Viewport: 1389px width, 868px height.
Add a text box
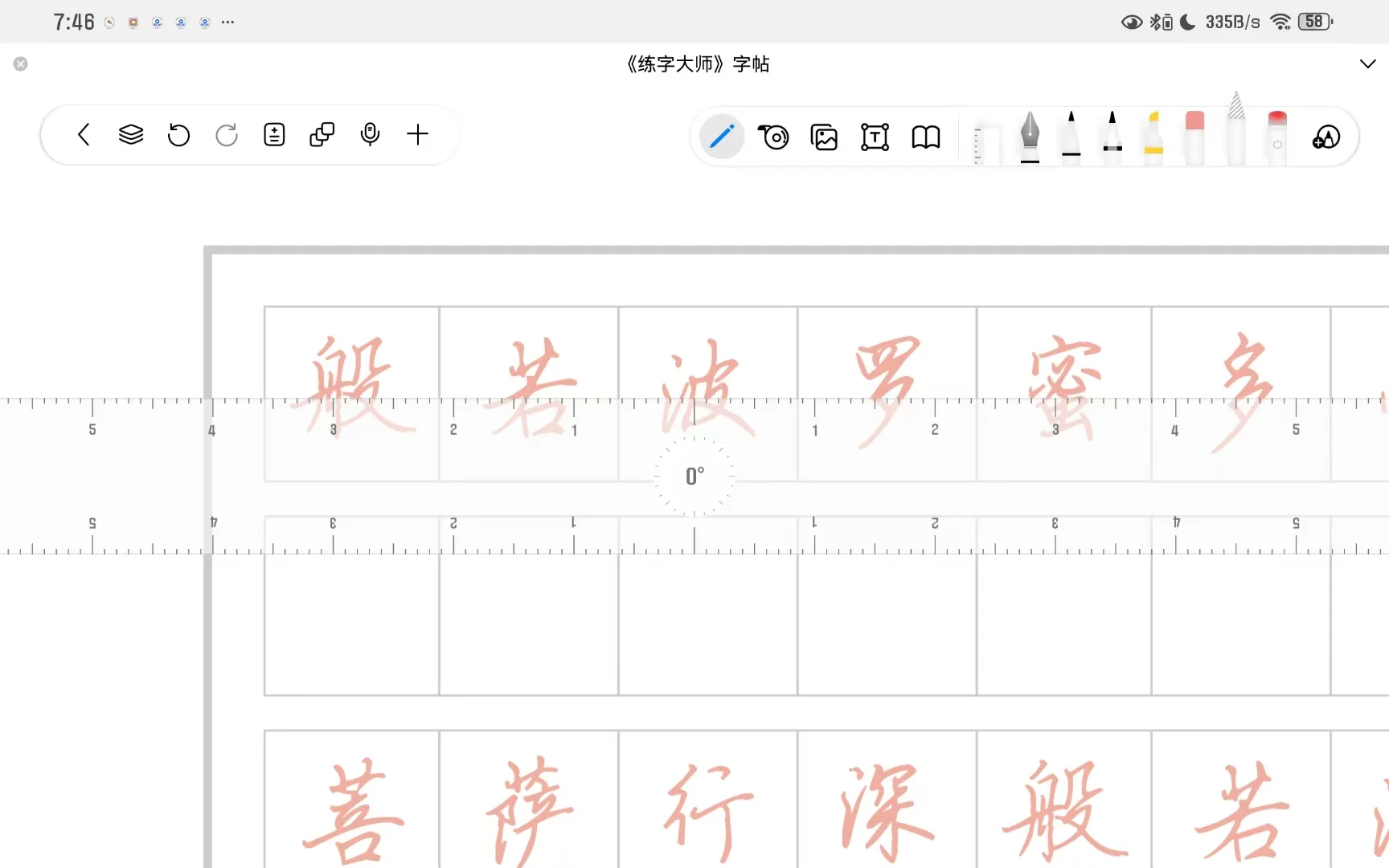tap(875, 137)
